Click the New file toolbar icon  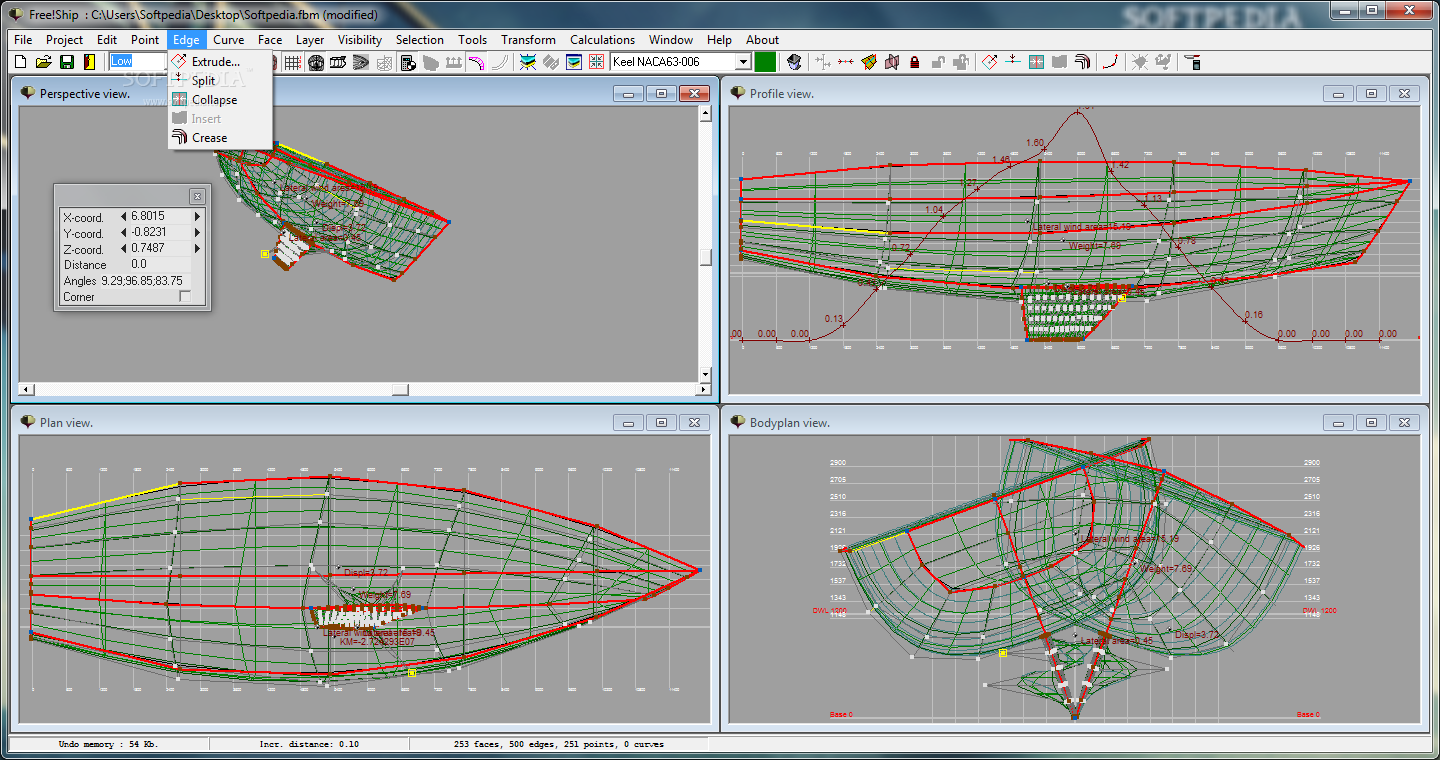[x=20, y=62]
